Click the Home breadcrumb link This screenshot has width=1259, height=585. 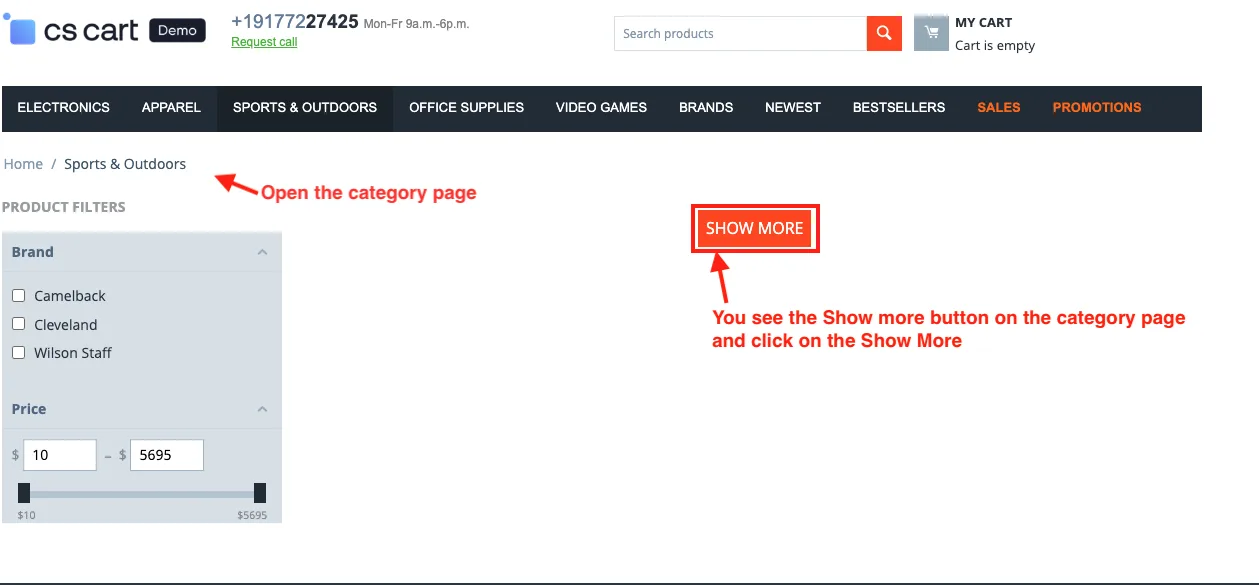coord(23,164)
